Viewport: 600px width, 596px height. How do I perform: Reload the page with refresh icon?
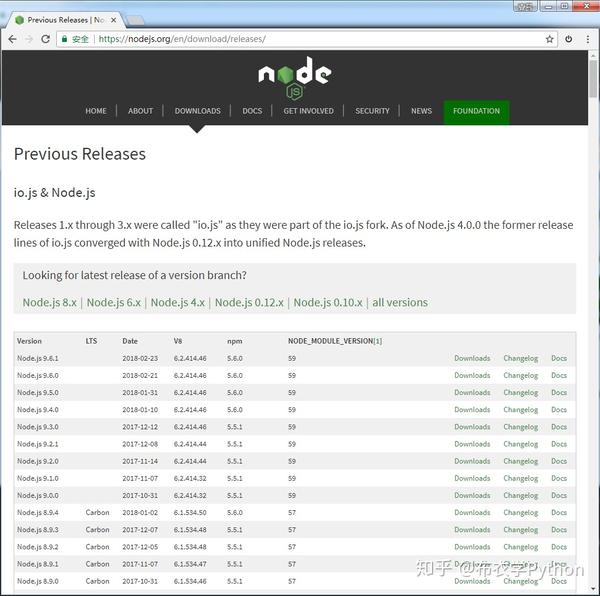point(46,39)
